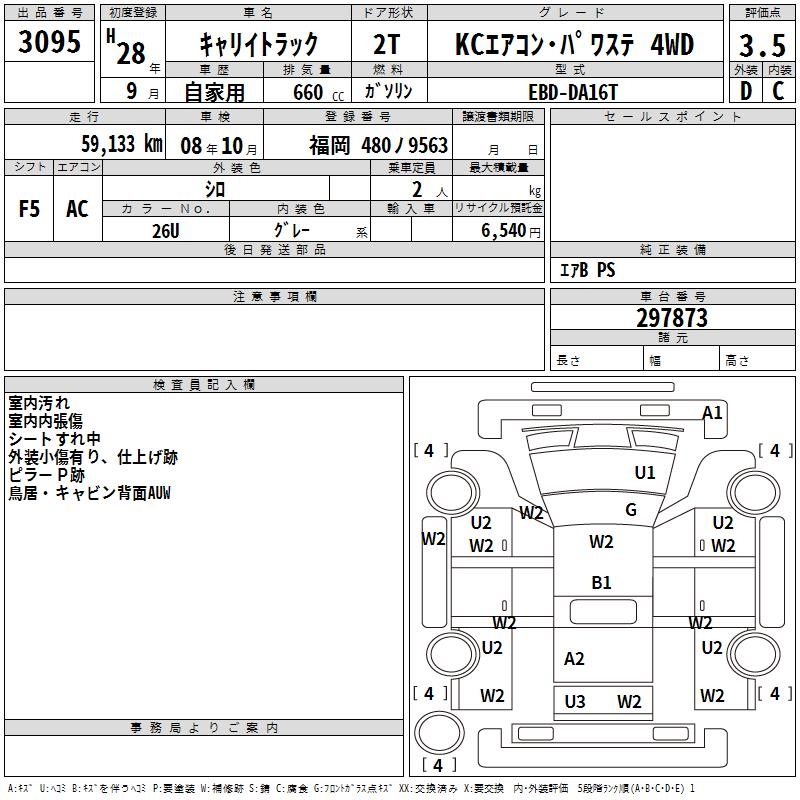The image size is (800, 800).
Task: Click the A1 mark on the front bumper
Action: (713, 413)
